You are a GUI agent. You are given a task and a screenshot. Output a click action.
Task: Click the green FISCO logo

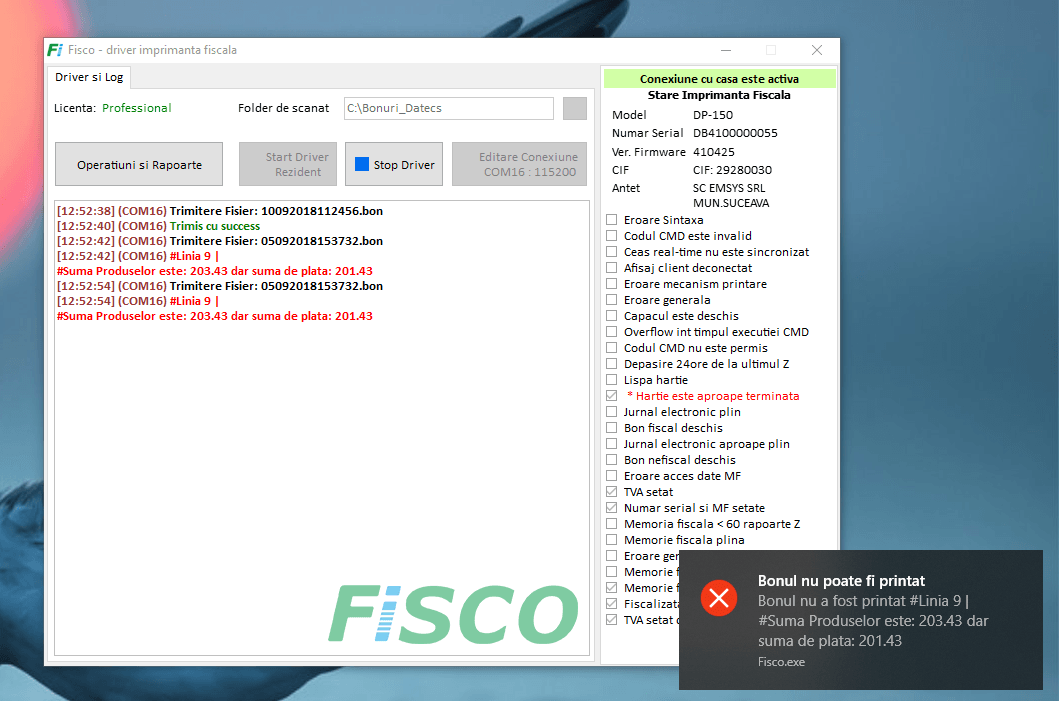point(453,613)
